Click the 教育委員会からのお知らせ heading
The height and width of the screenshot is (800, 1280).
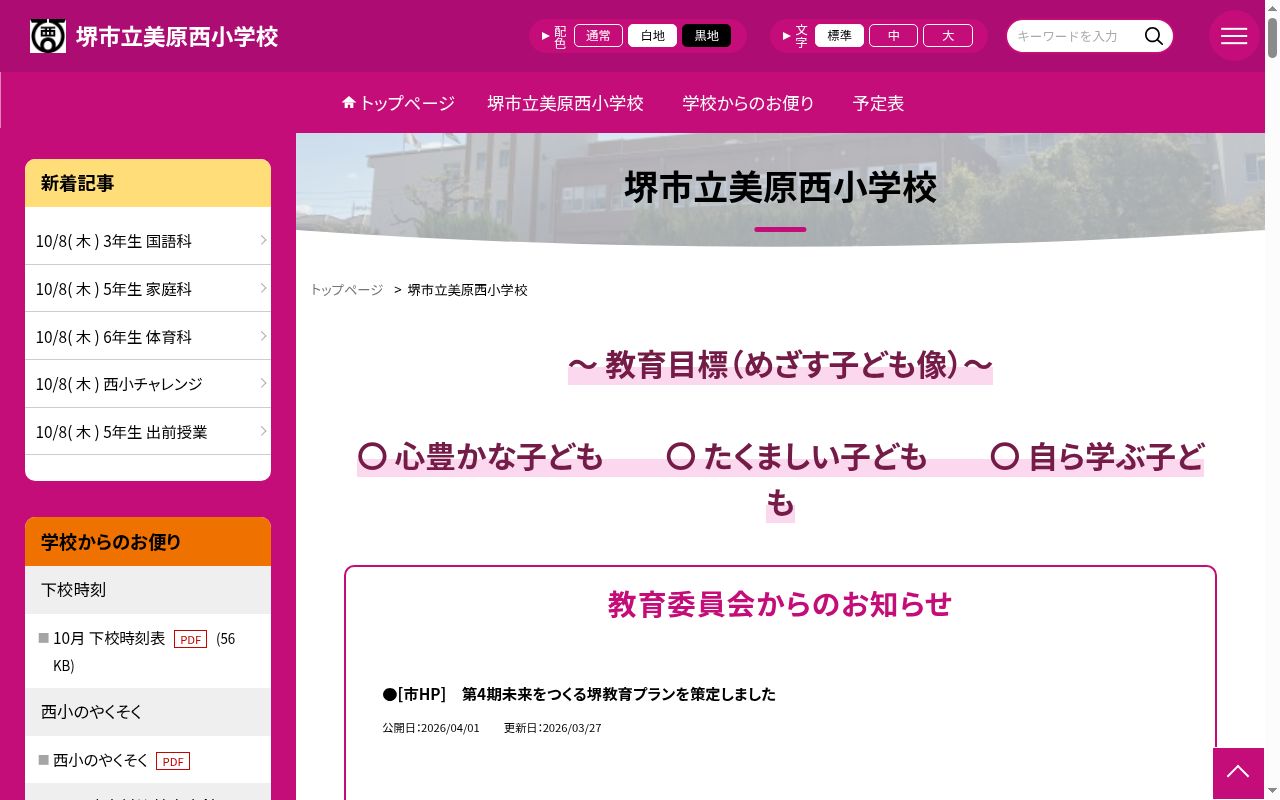coord(780,604)
